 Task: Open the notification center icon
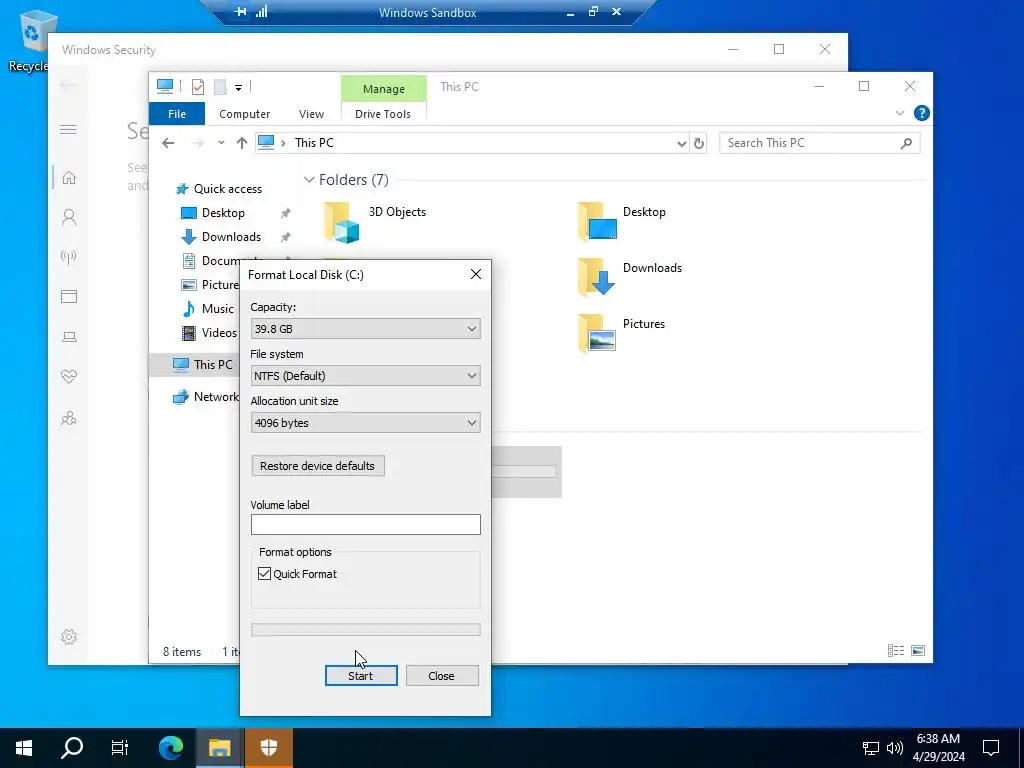(991, 748)
